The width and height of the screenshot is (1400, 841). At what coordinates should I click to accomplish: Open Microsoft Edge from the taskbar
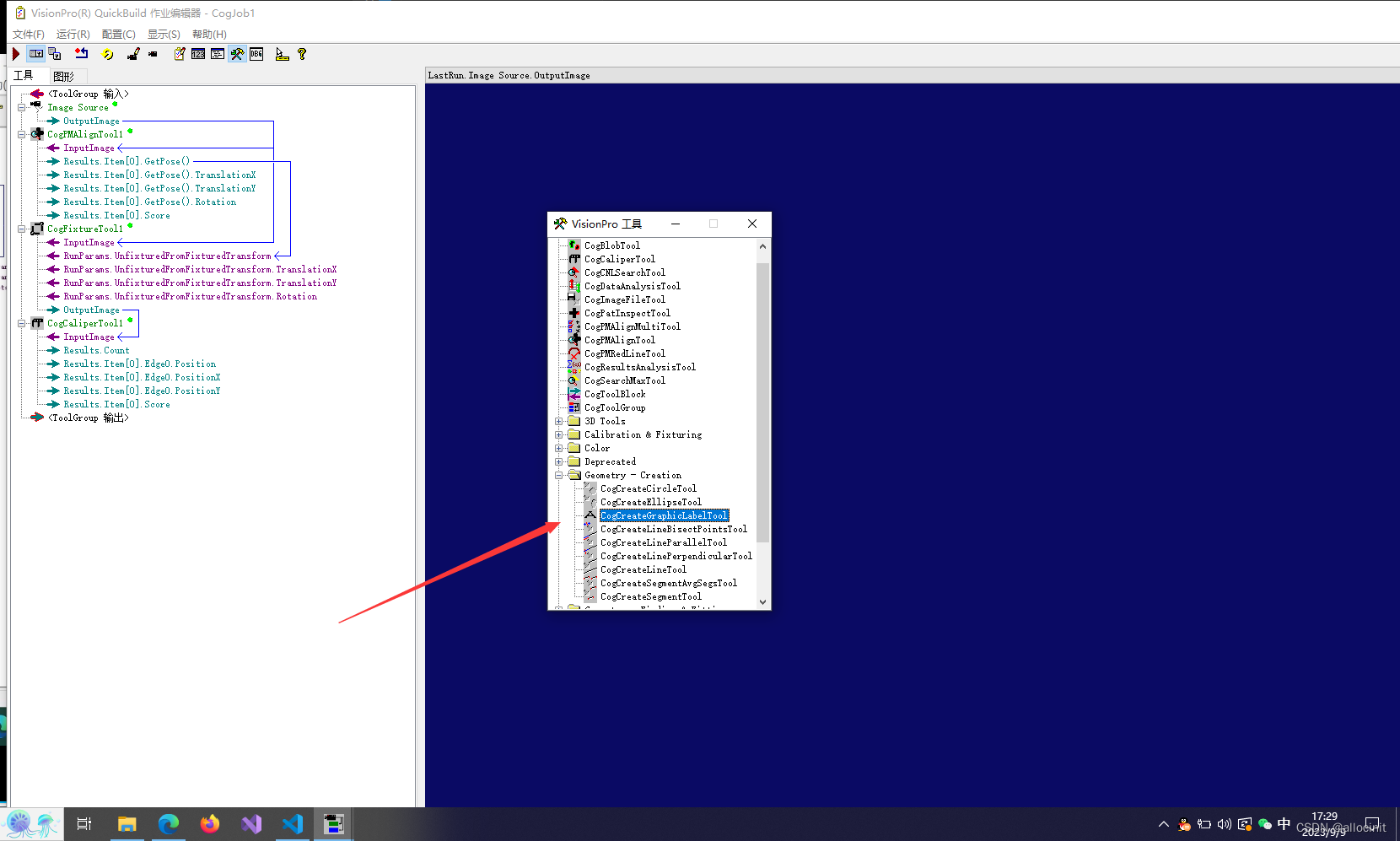(x=168, y=824)
